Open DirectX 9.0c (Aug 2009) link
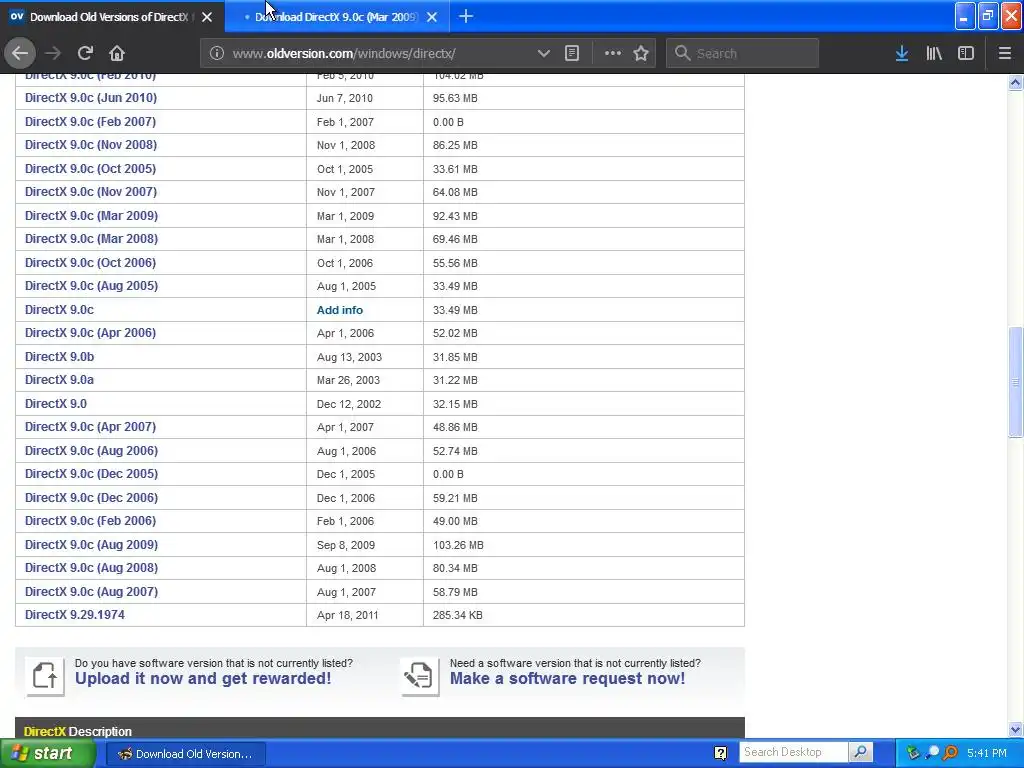 point(91,545)
